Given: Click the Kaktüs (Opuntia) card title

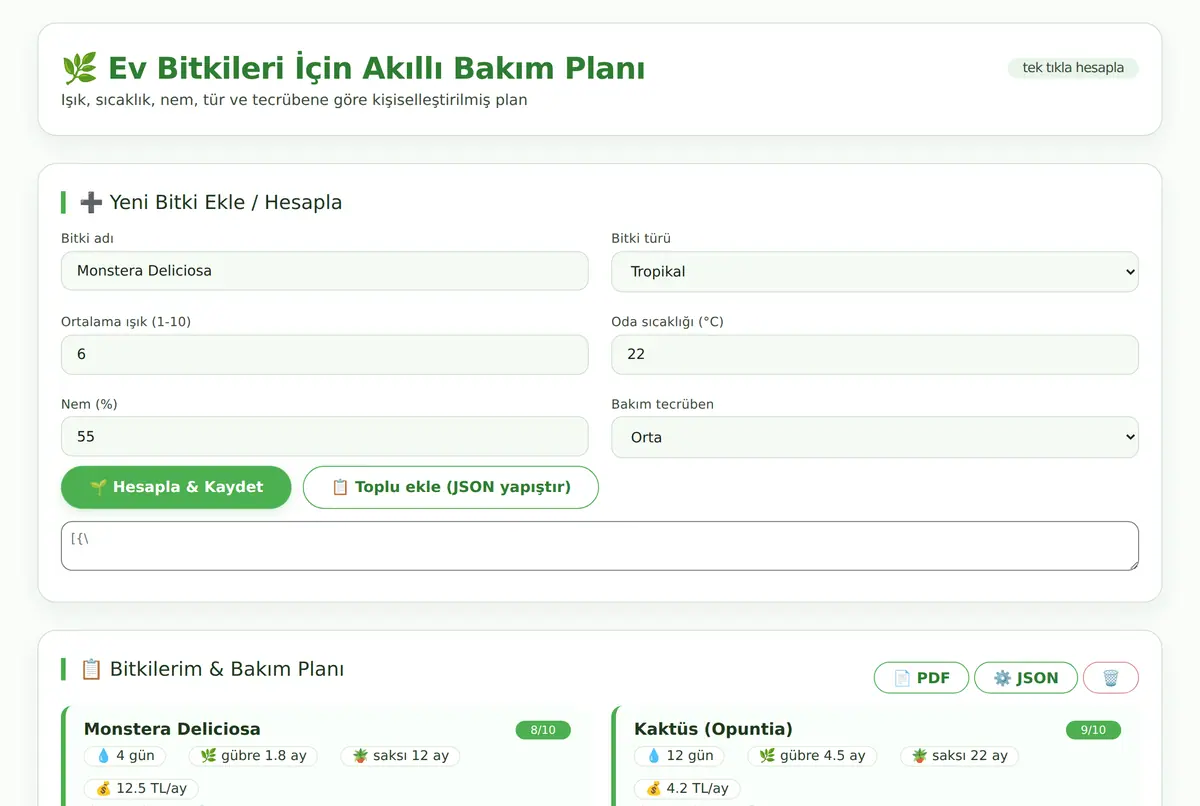Looking at the screenshot, I should 713,729.
